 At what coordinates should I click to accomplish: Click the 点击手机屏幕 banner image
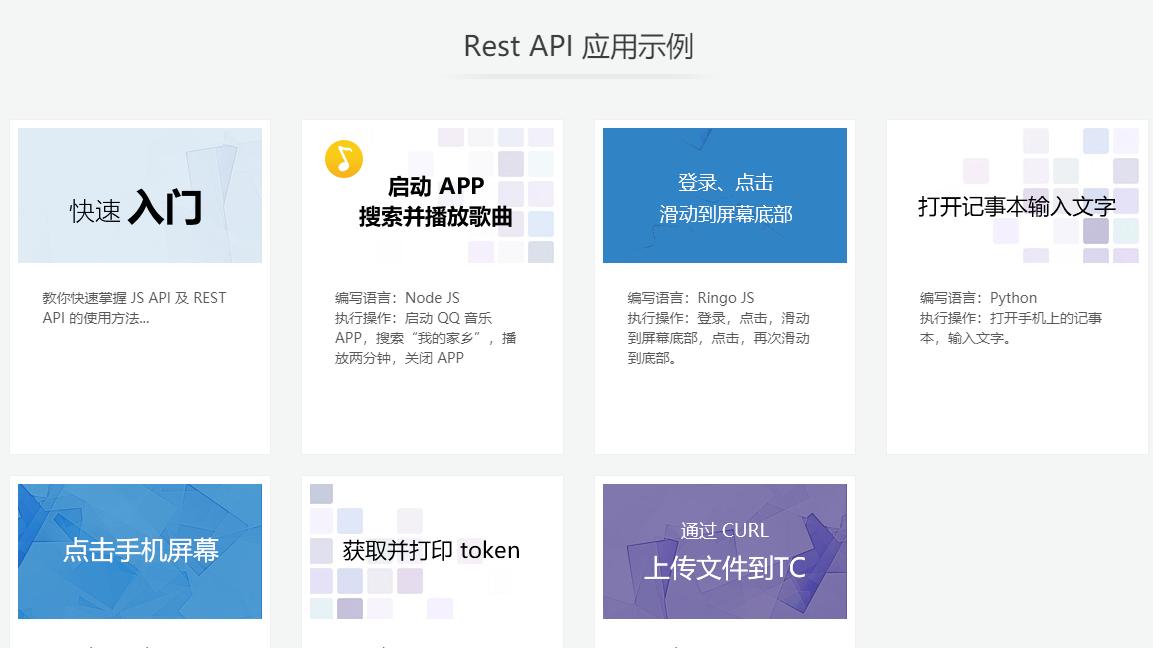pyautogui.click(x=140, y=551)
